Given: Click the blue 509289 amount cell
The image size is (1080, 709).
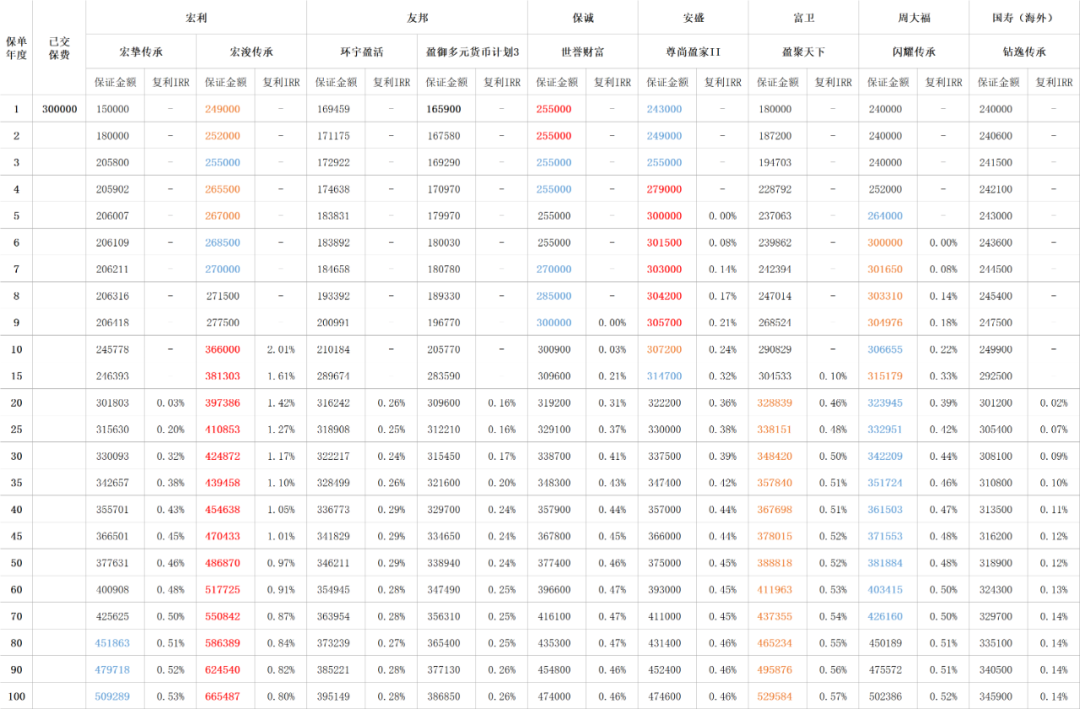Looking at the screenshot, I should click(112, 696).
